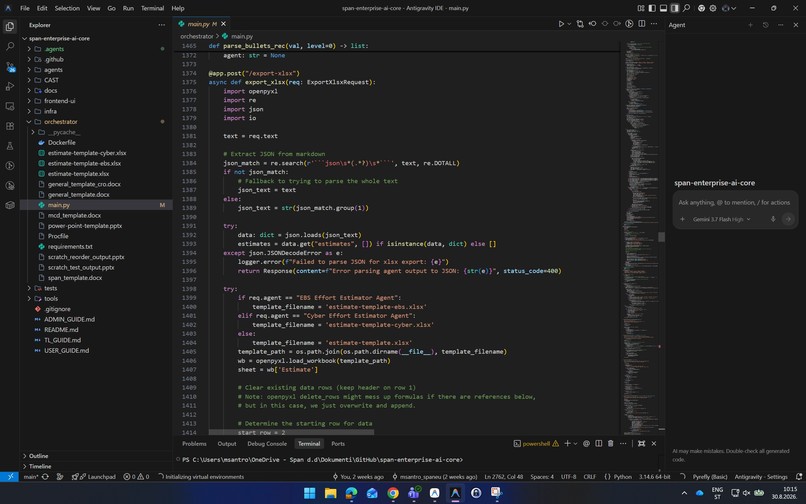Split the terminal panel
Image resolution: width=806 pixels, height=504 pixels.
coord(598,443)
